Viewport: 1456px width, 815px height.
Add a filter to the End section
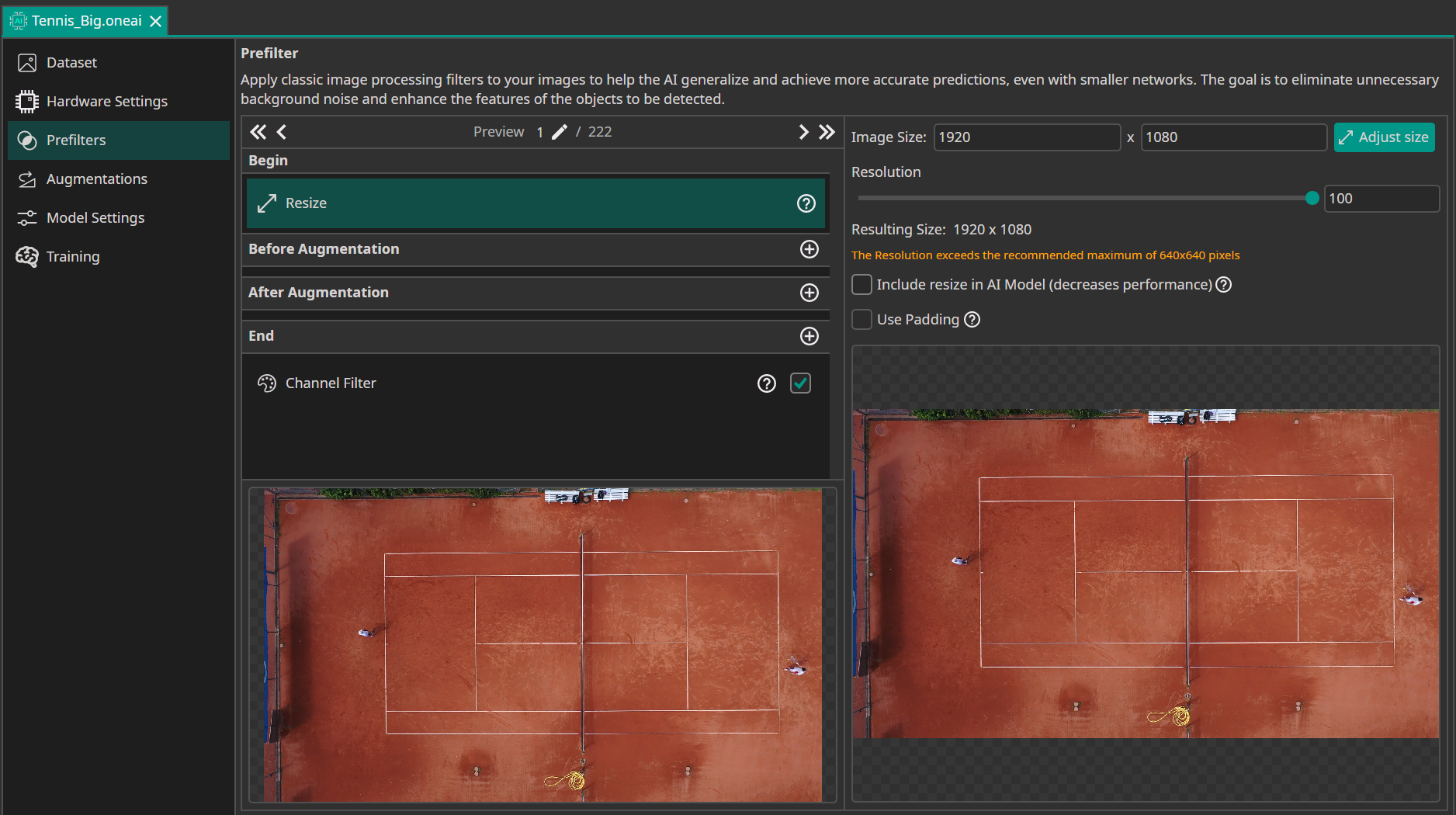point(809,336)
